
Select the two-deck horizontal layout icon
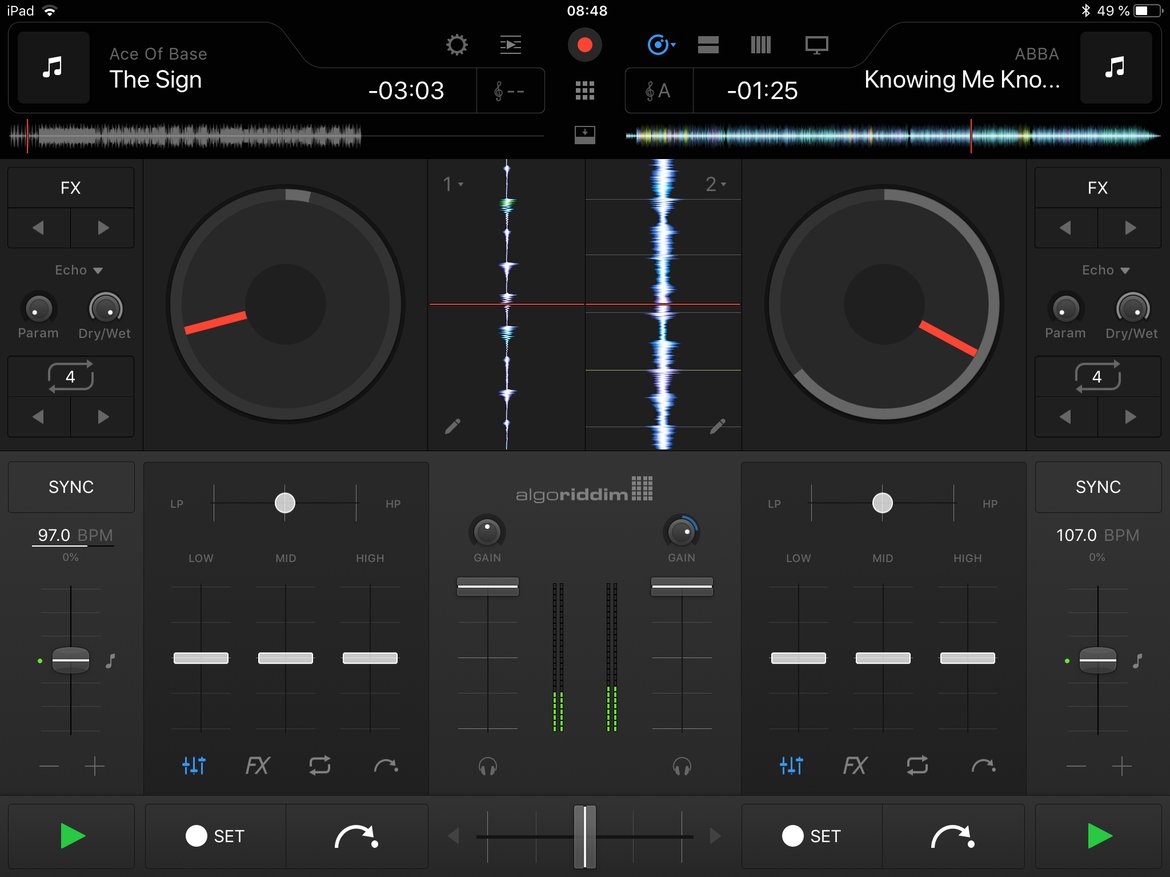point(708,45)
